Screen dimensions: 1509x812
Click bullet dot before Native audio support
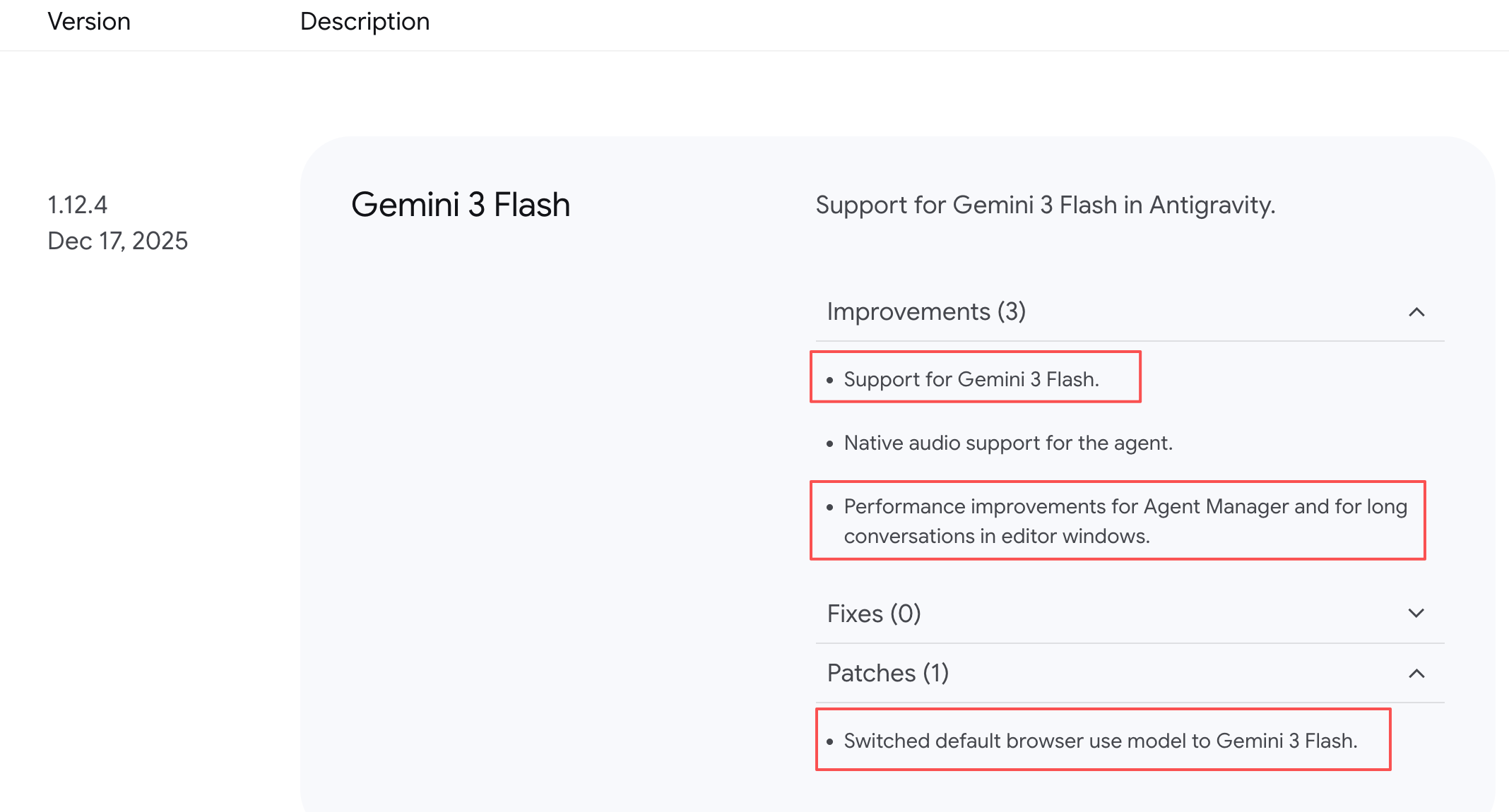(830, 444)
